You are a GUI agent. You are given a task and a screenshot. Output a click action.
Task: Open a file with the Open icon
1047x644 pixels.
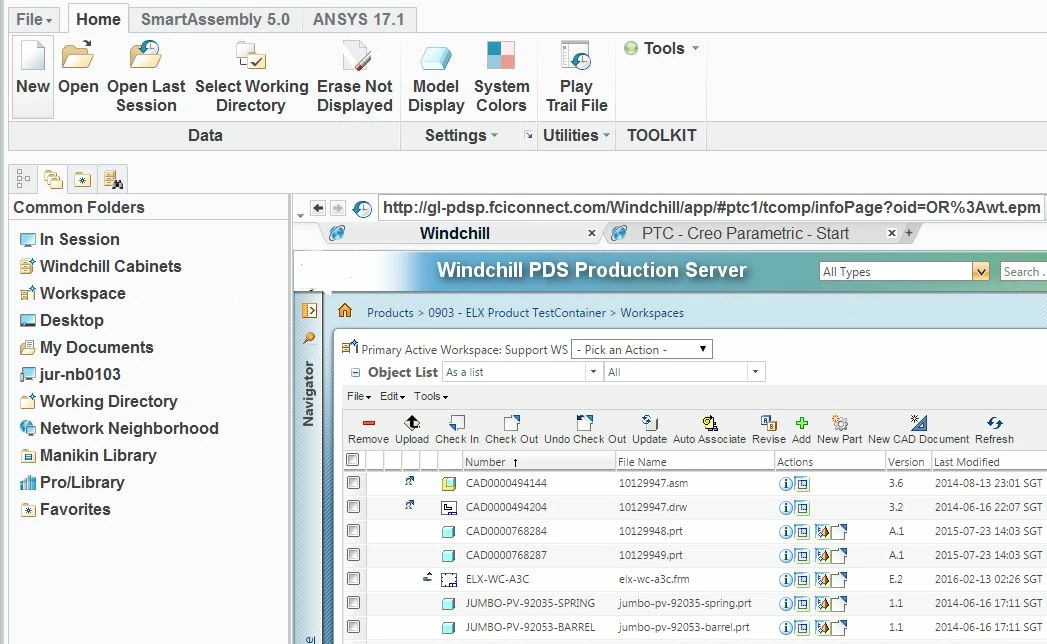(x=77, y=55)
